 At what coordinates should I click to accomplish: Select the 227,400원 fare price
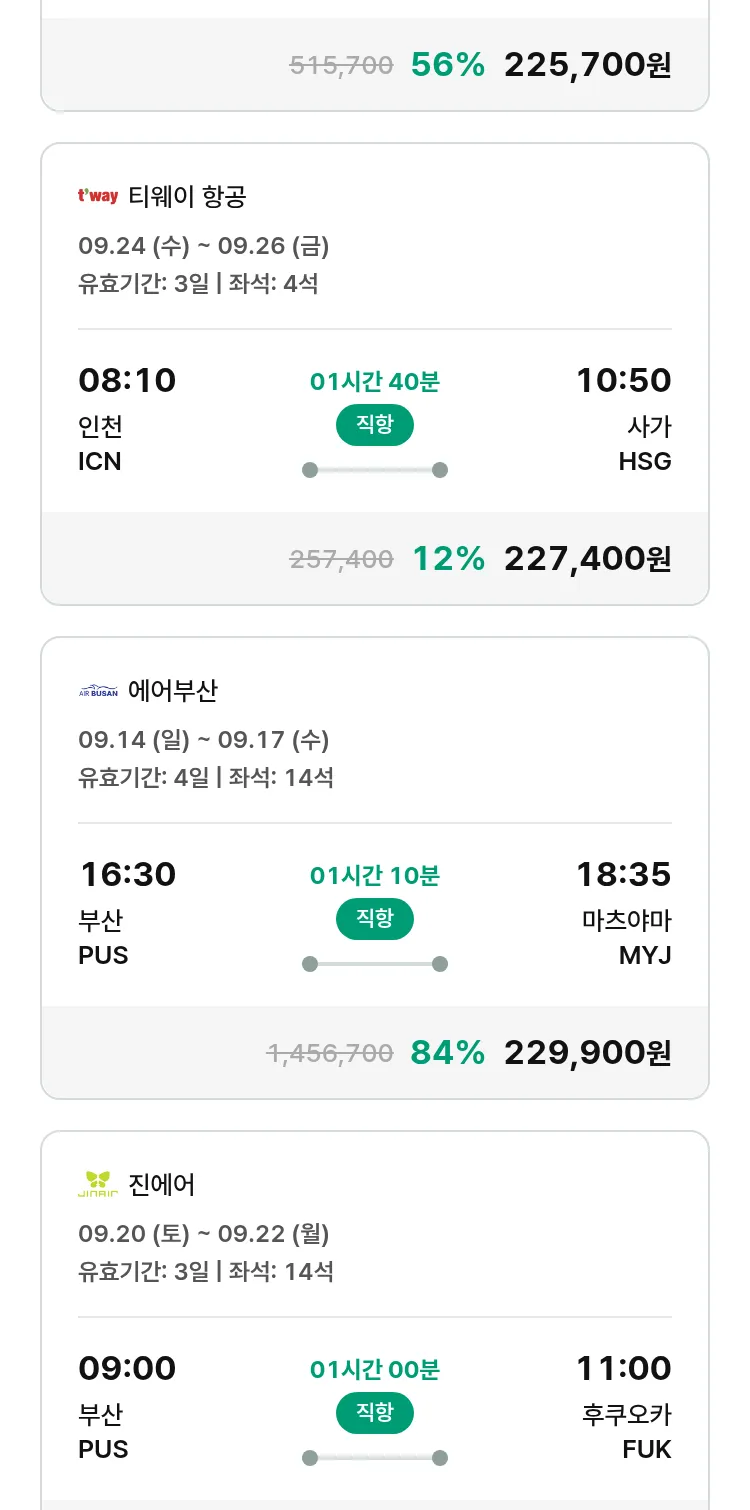tap(587, 559)
